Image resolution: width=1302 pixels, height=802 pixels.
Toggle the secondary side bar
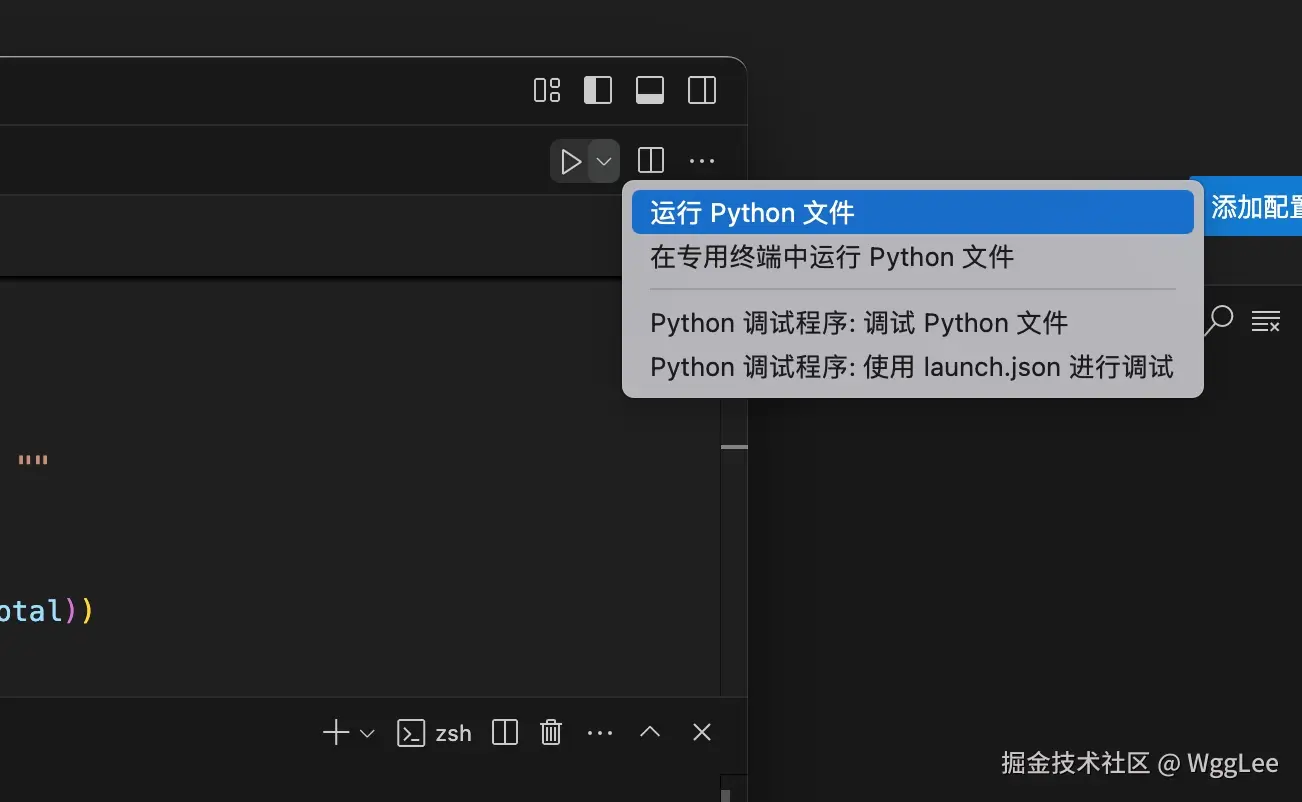pos(702,91)
